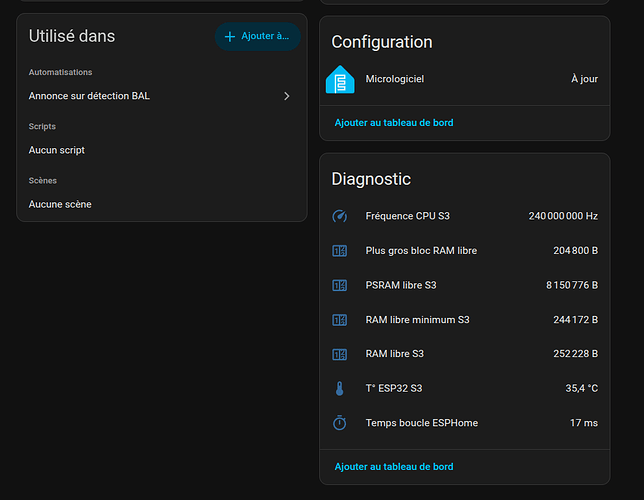
Task: Click the 35,4 °C temperature value
Action: tap(582, 388)
